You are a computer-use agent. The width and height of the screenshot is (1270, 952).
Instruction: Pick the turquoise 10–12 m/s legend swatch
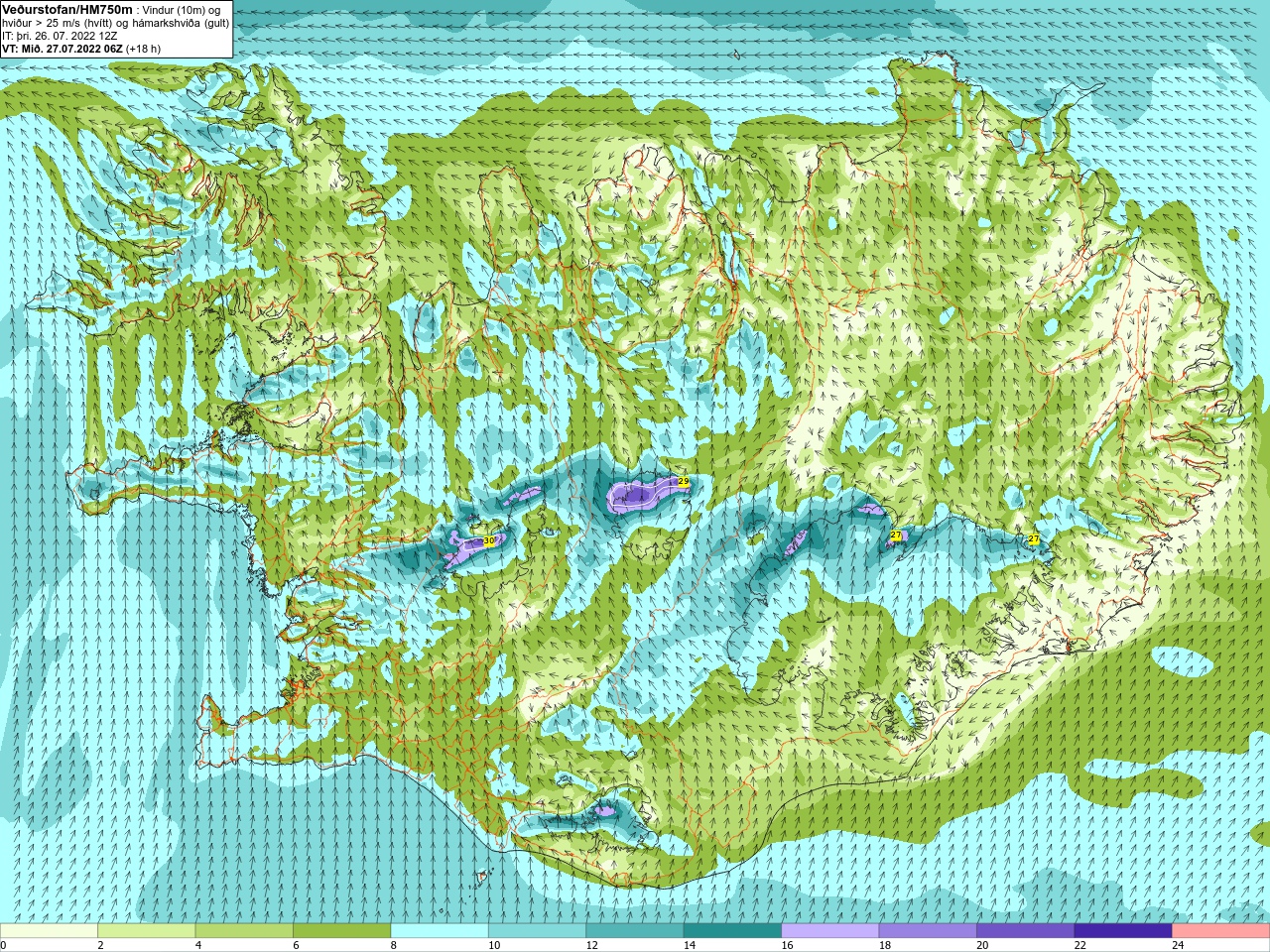click(538, 931)
